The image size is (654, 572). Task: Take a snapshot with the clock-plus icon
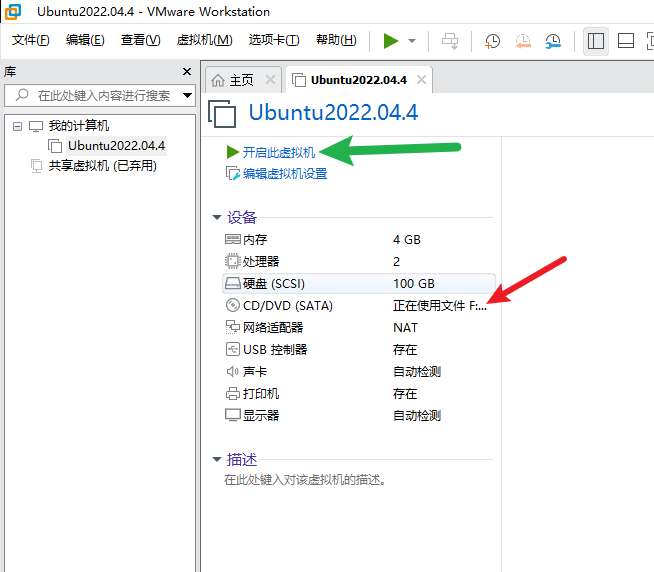point(493,41)
